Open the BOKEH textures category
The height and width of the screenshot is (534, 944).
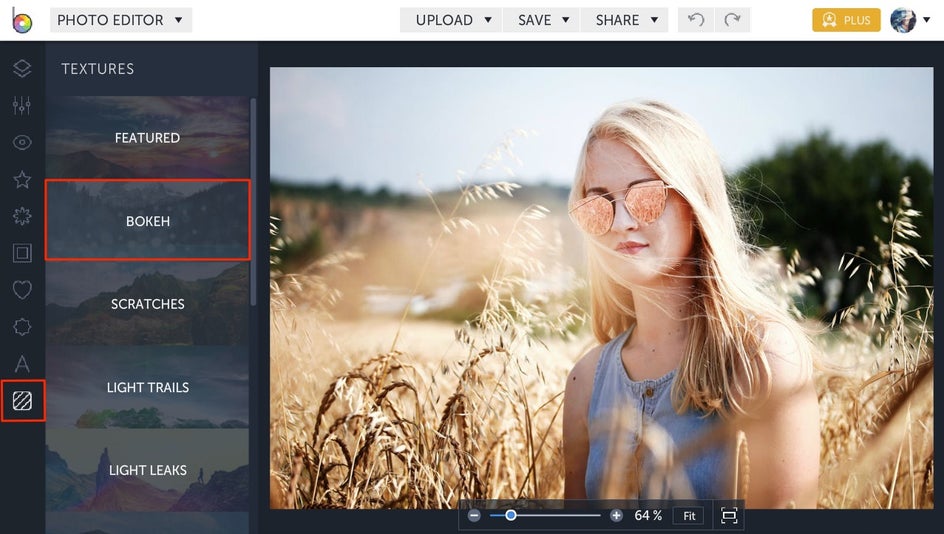[148, 220]
